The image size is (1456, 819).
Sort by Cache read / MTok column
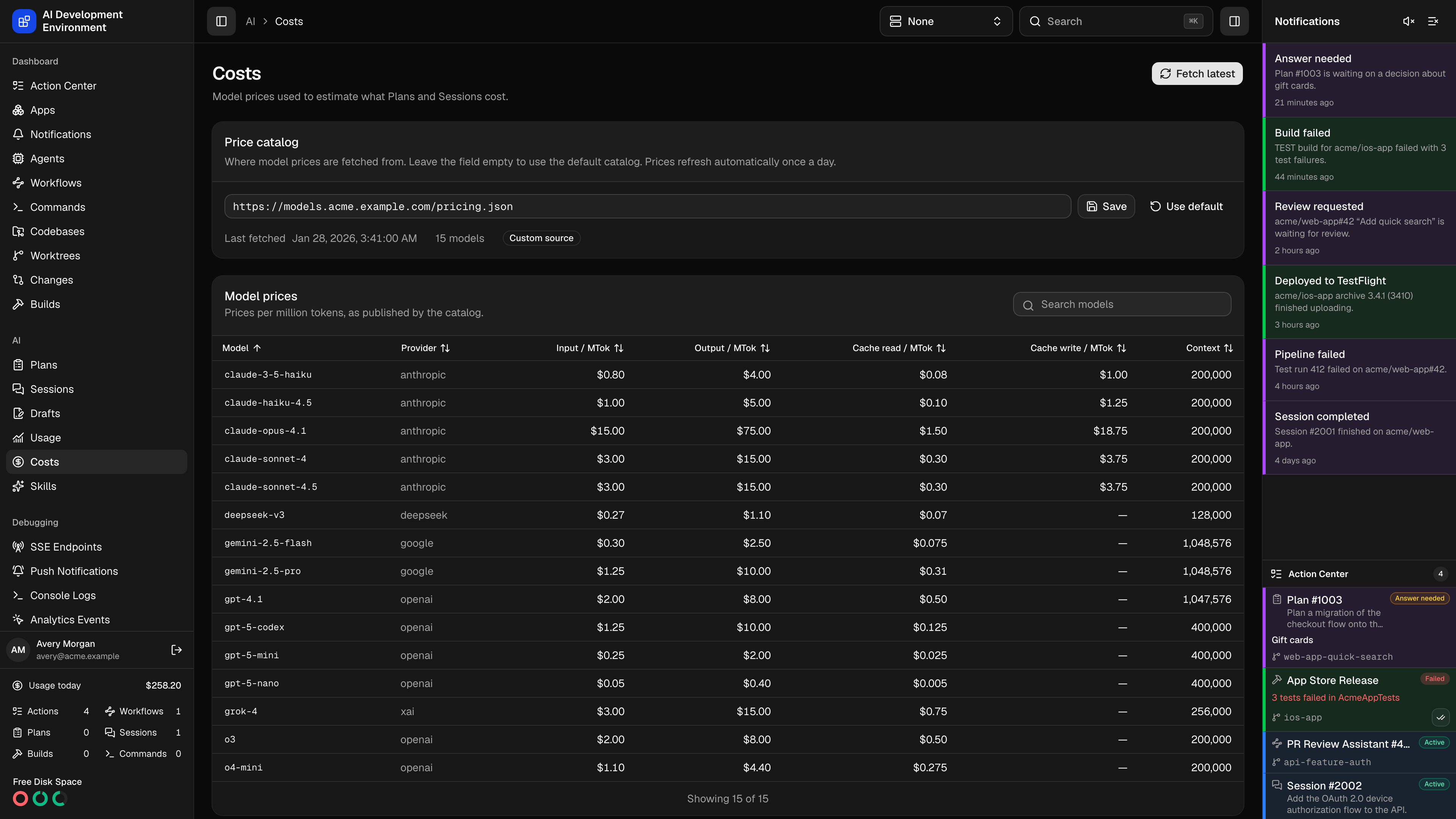click(x=899, y=348)
